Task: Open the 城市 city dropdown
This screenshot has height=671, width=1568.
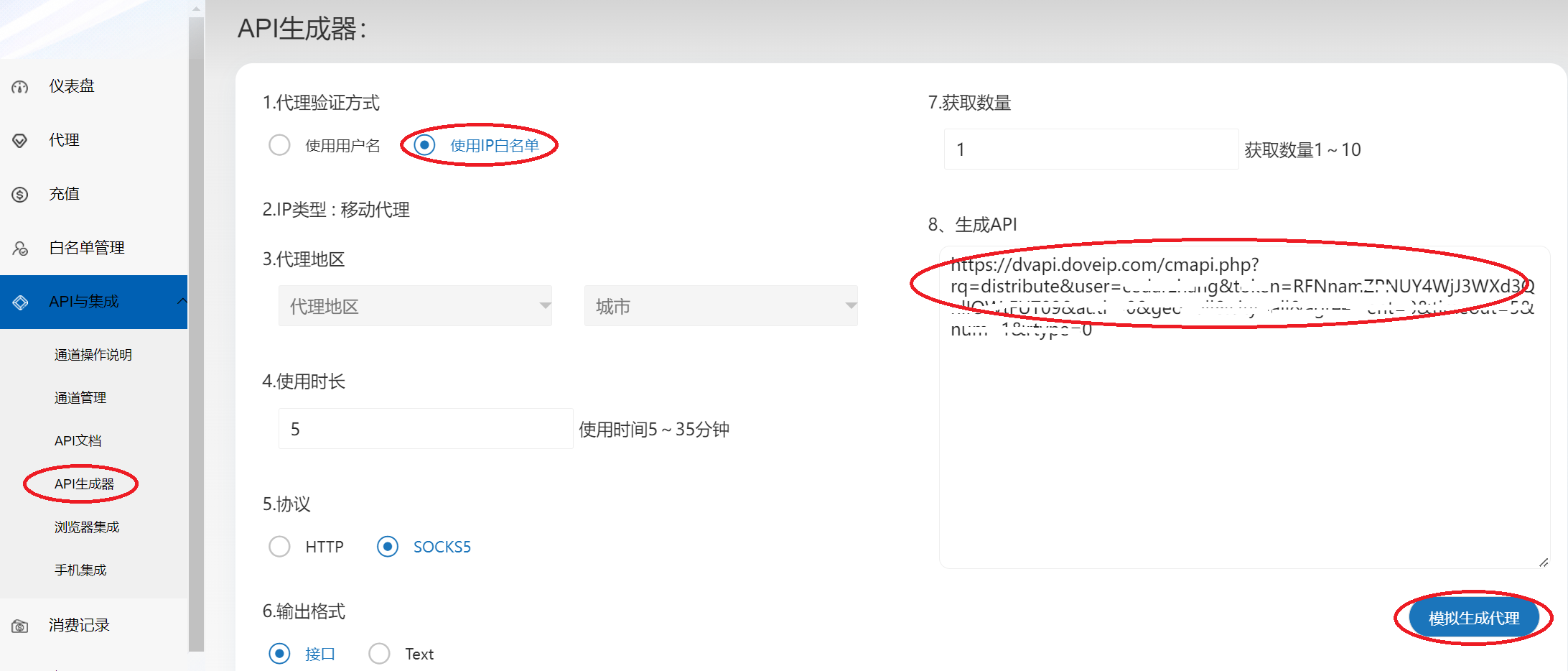Action: [721, 306]
